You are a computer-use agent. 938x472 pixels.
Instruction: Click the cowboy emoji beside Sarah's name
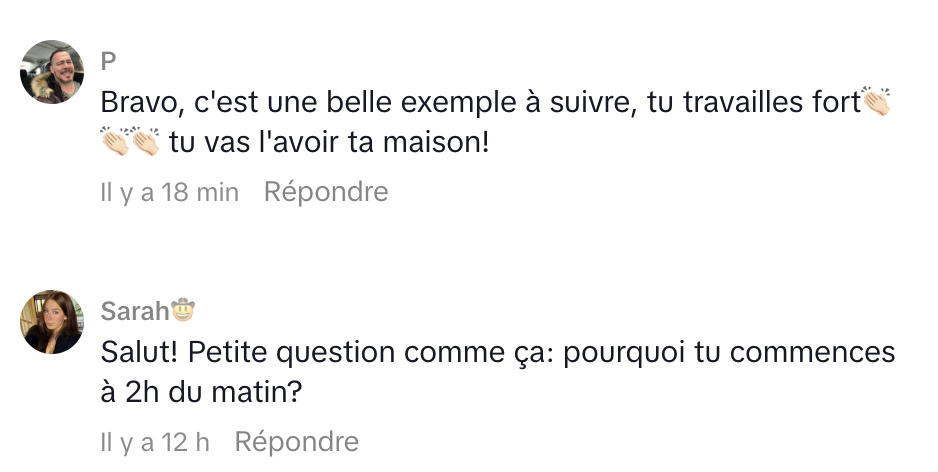[182, 311]
